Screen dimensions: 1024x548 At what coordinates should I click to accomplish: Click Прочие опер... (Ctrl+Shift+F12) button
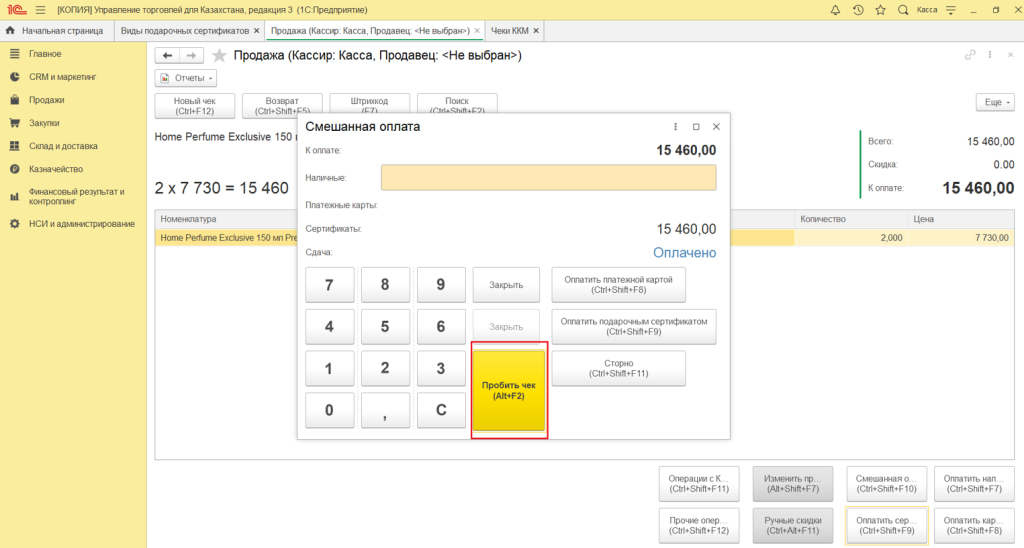699,526
